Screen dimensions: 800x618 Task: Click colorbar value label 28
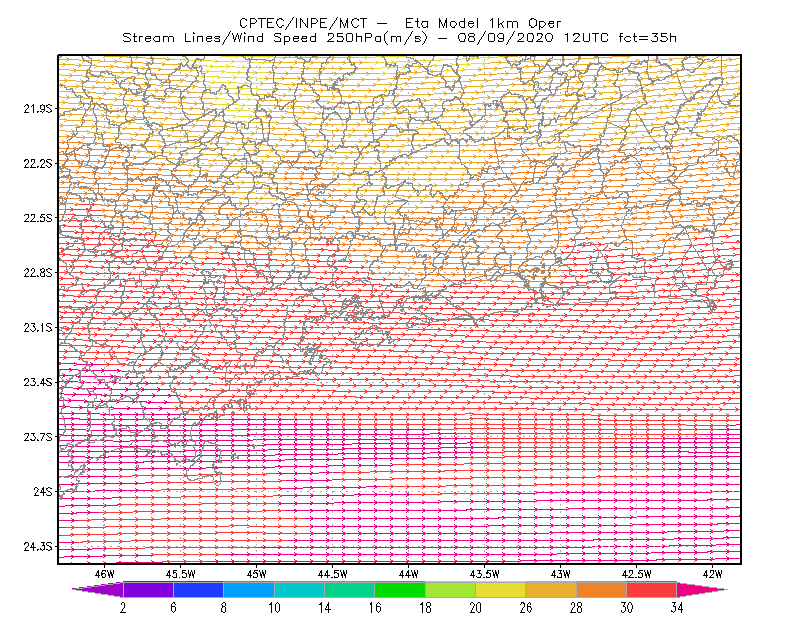click(577, 608)
